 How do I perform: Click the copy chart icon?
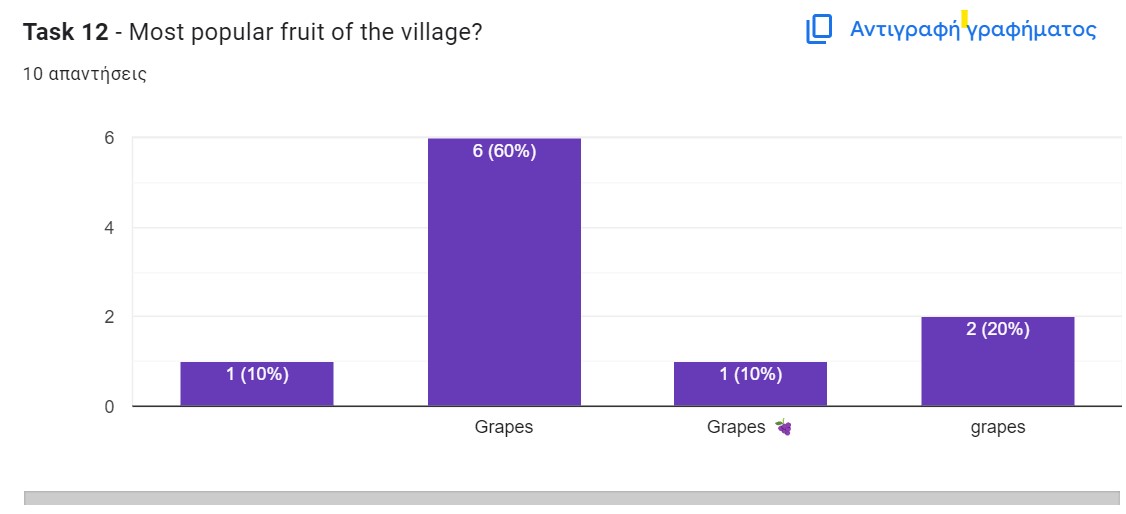coord(819,30)
